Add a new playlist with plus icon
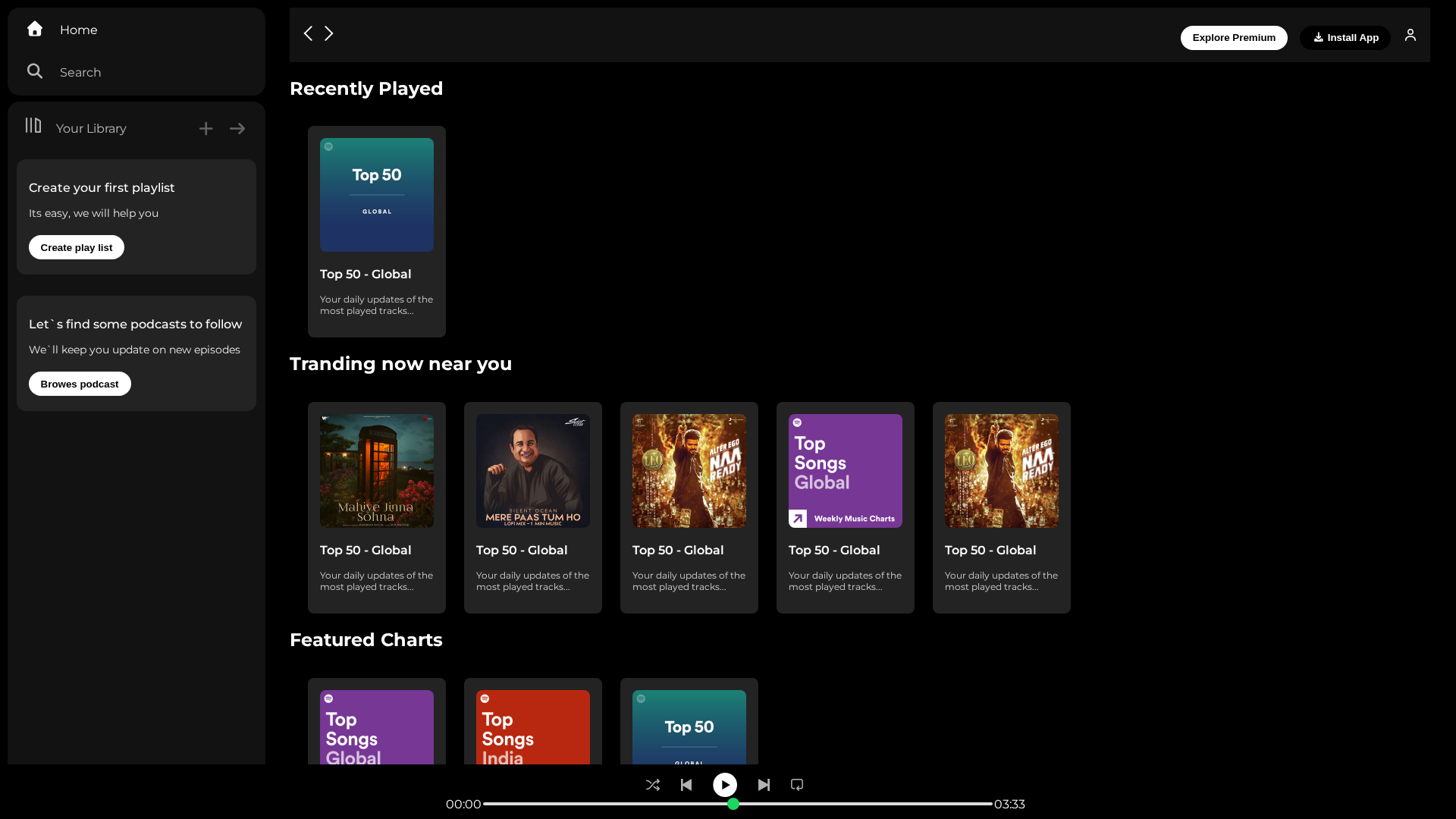 point(206,129)
